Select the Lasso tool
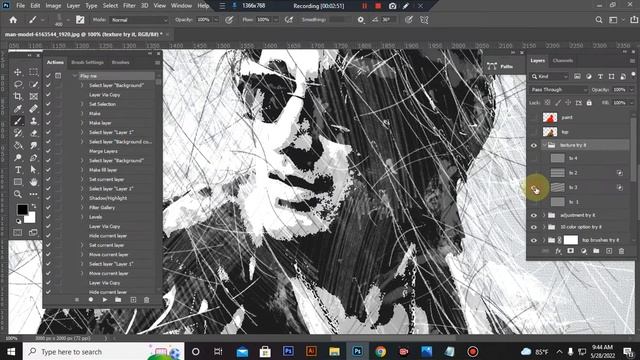640x360 pixels. [x=18, y=84]
